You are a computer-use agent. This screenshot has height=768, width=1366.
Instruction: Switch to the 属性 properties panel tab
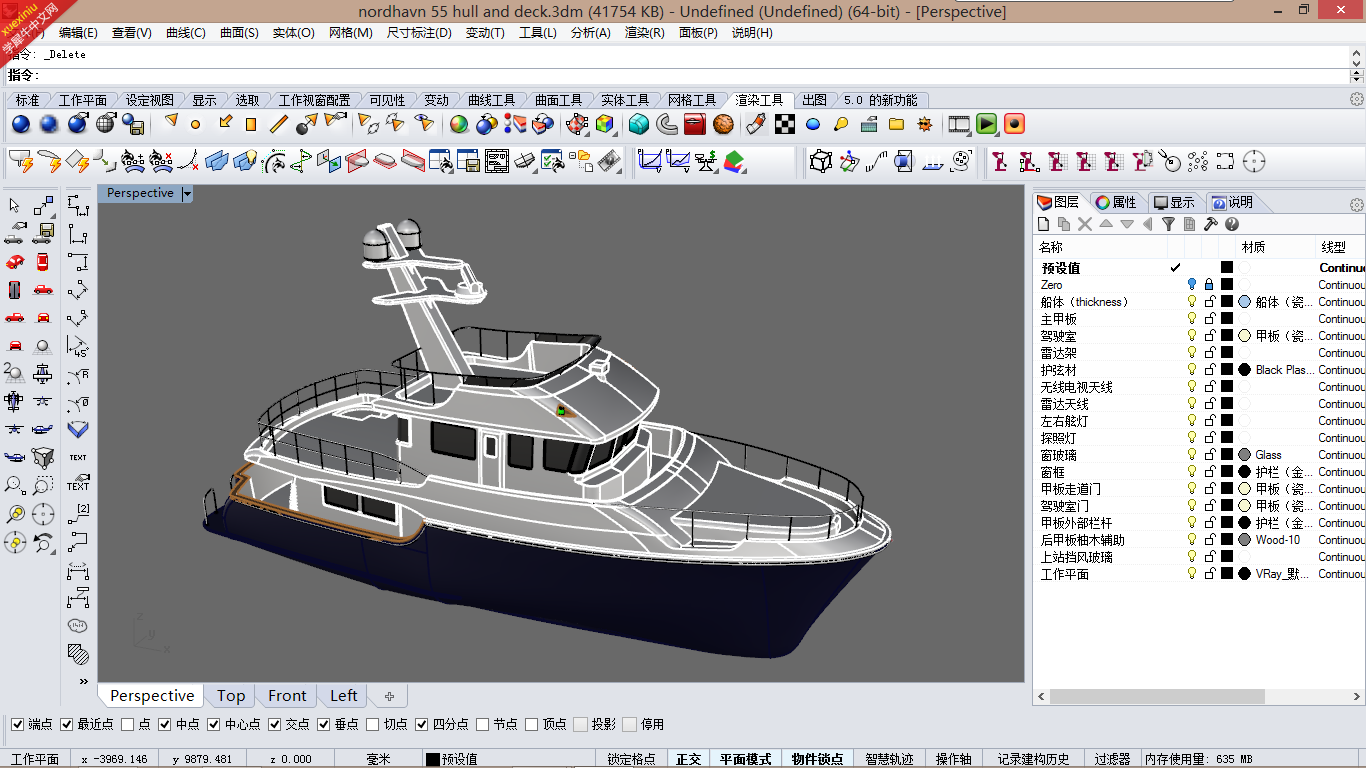click(1116, 202)
